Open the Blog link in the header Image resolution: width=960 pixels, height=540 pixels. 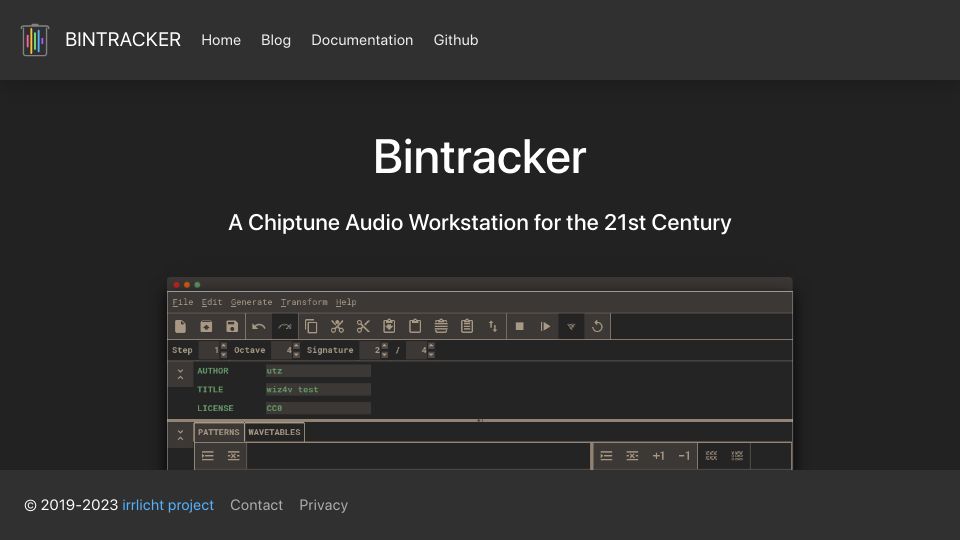click(276, 40)
